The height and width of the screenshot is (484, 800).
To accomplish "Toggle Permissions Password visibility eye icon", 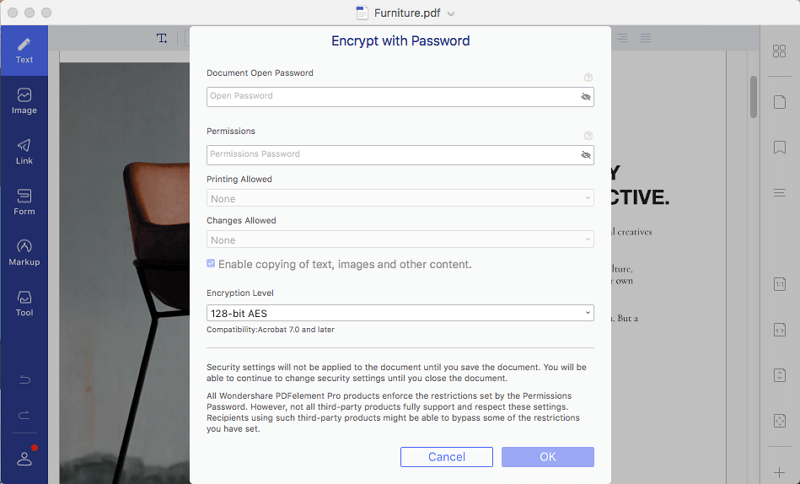I will [586, 155].
